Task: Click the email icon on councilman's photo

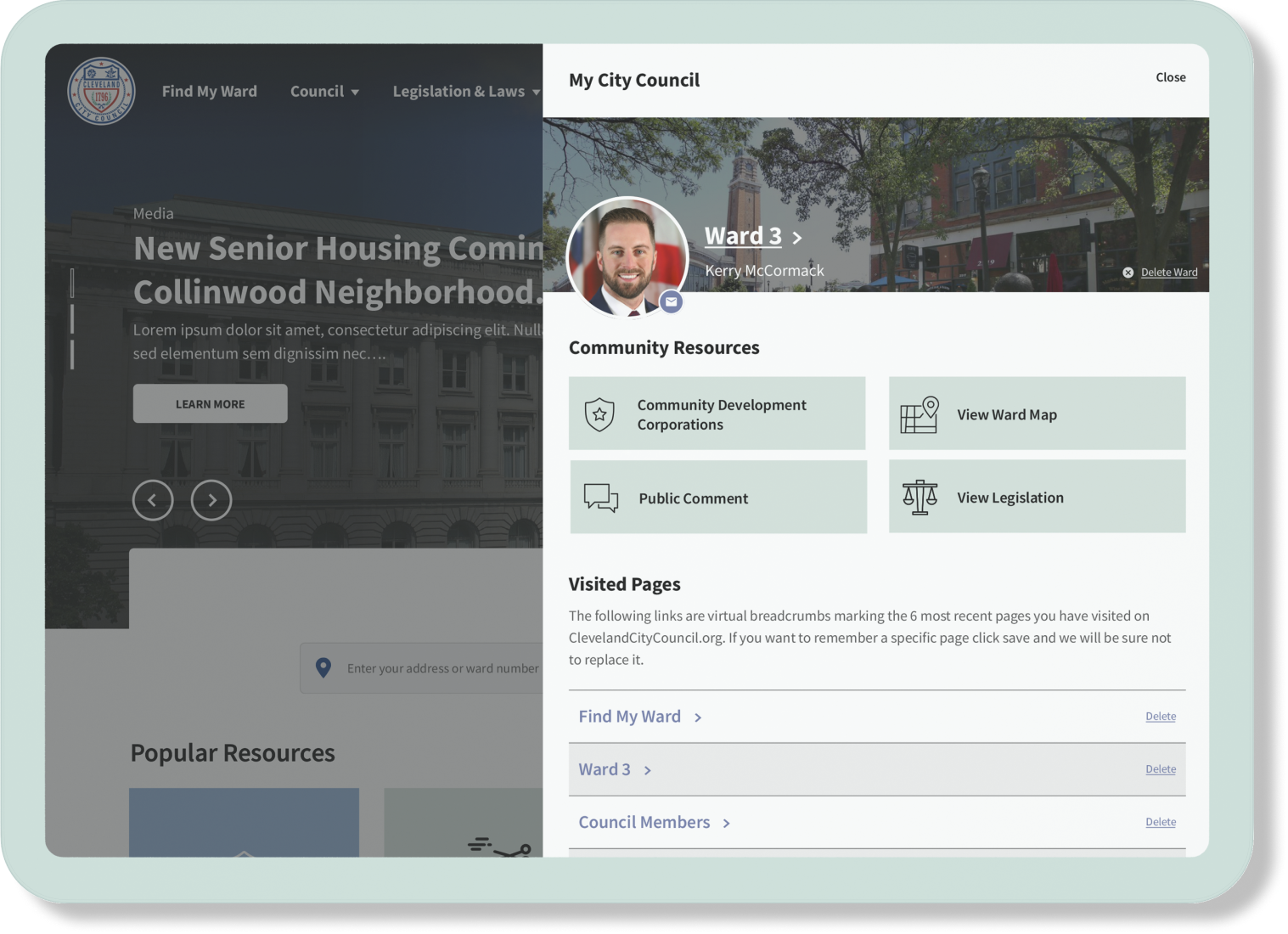Action: click(671, 301)
